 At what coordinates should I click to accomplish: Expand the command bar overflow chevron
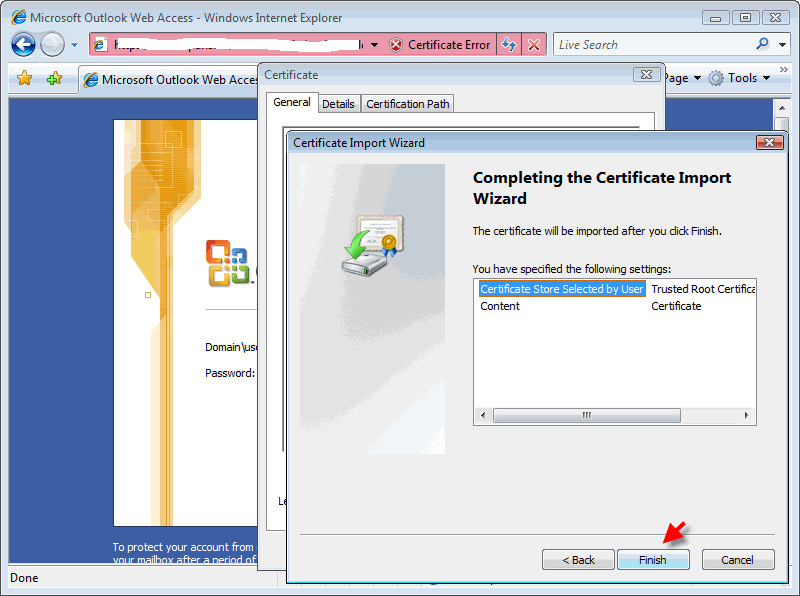pos(784,69)
